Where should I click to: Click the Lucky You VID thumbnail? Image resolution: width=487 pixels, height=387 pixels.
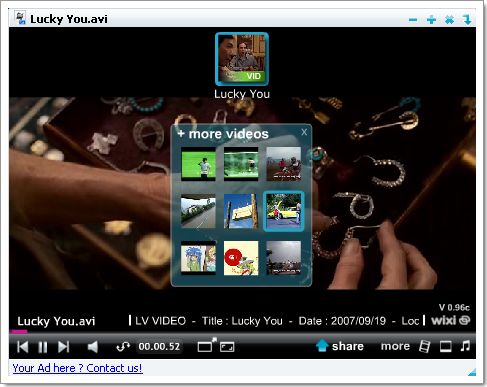[x=242, y=59]
